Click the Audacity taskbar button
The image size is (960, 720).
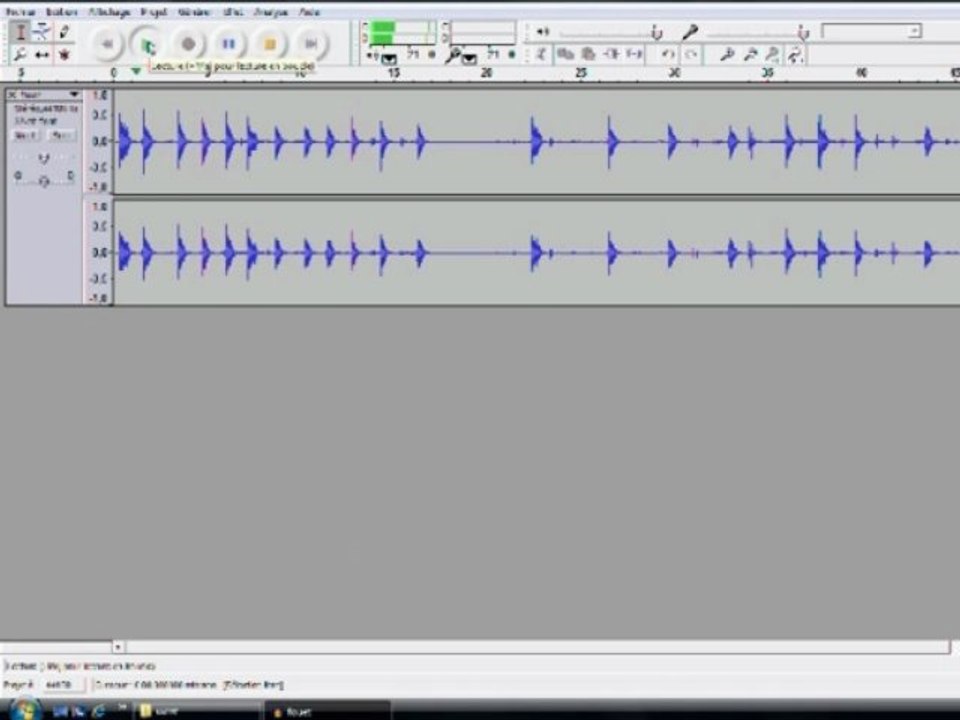pyautogui.click(x=326, y=711)
